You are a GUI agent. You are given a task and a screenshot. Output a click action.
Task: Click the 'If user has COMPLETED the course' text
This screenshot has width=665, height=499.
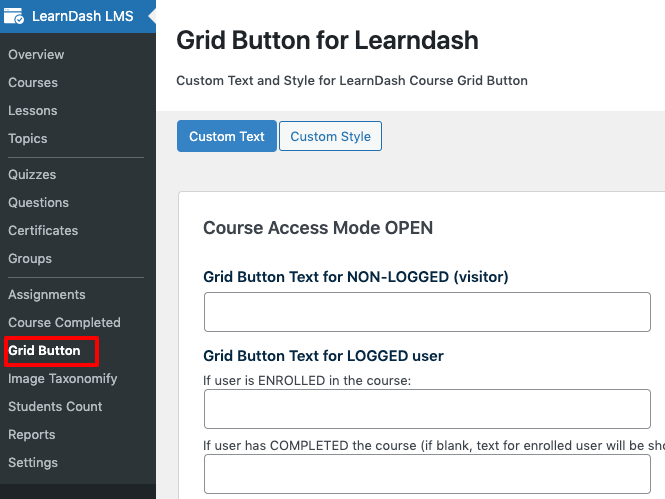434,446
